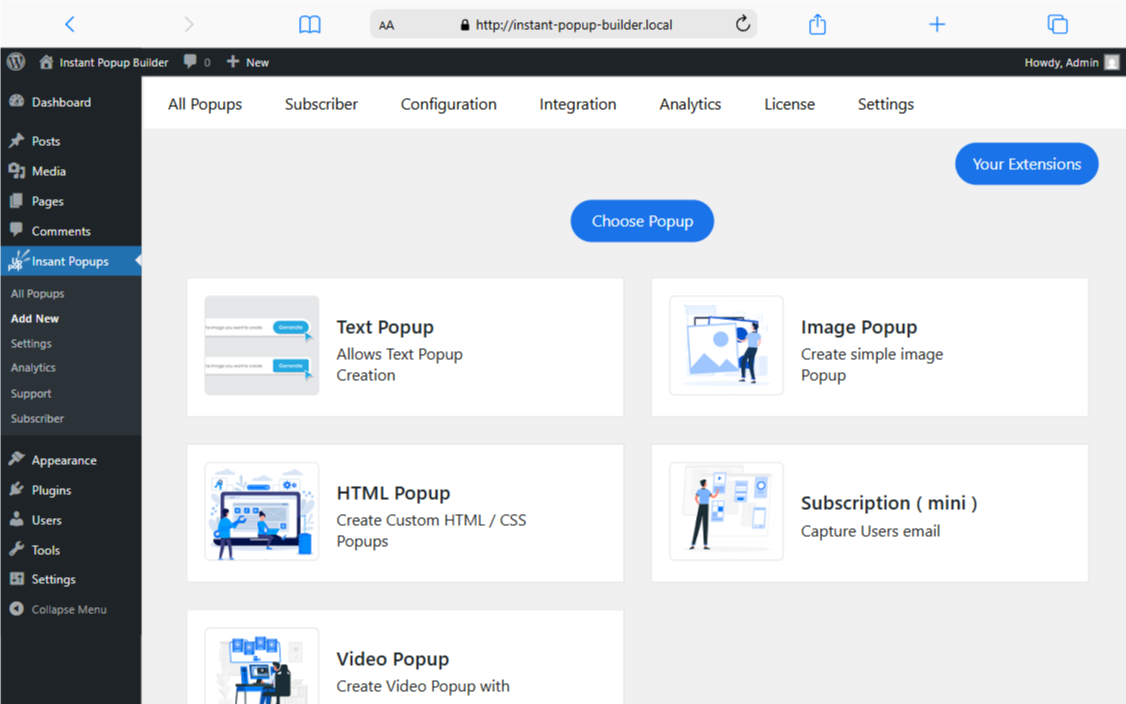Image resolution: width=1126 pixels, height=704 pixels.
Task: Select the Text Popup title
Action: [385, 327]
